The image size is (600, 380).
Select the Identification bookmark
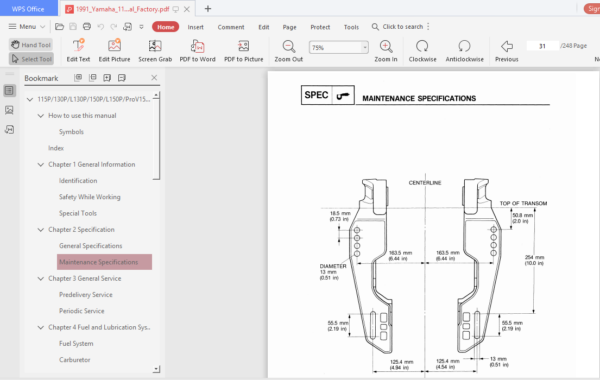coord(78,181)
